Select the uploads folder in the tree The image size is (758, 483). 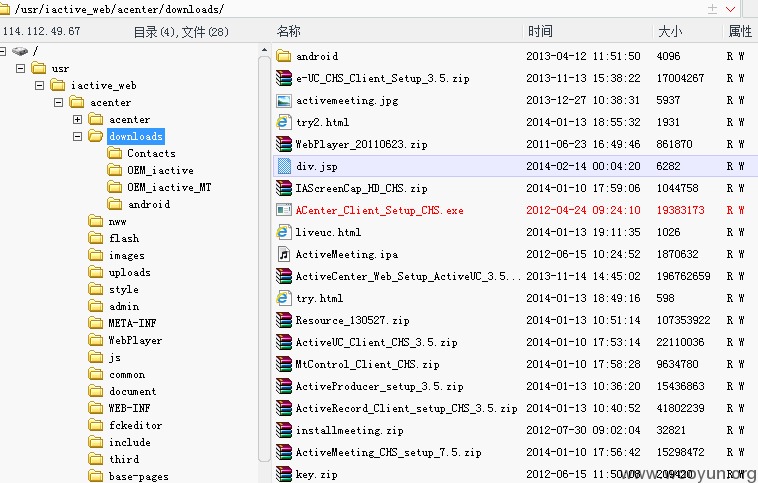(x=130, y=272)
